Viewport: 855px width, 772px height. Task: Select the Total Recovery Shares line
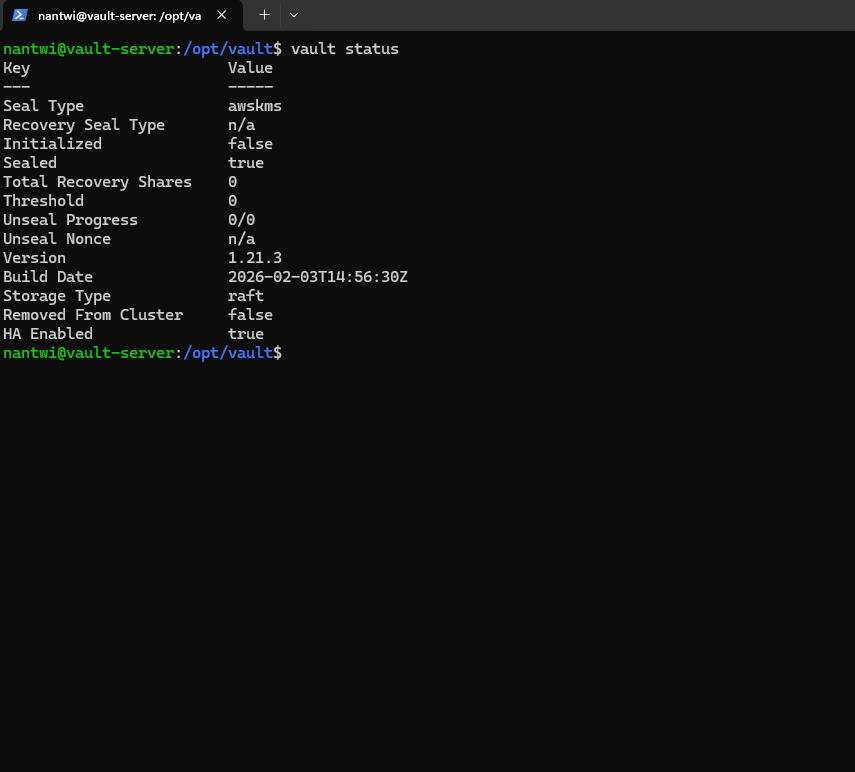coord(97,181)
